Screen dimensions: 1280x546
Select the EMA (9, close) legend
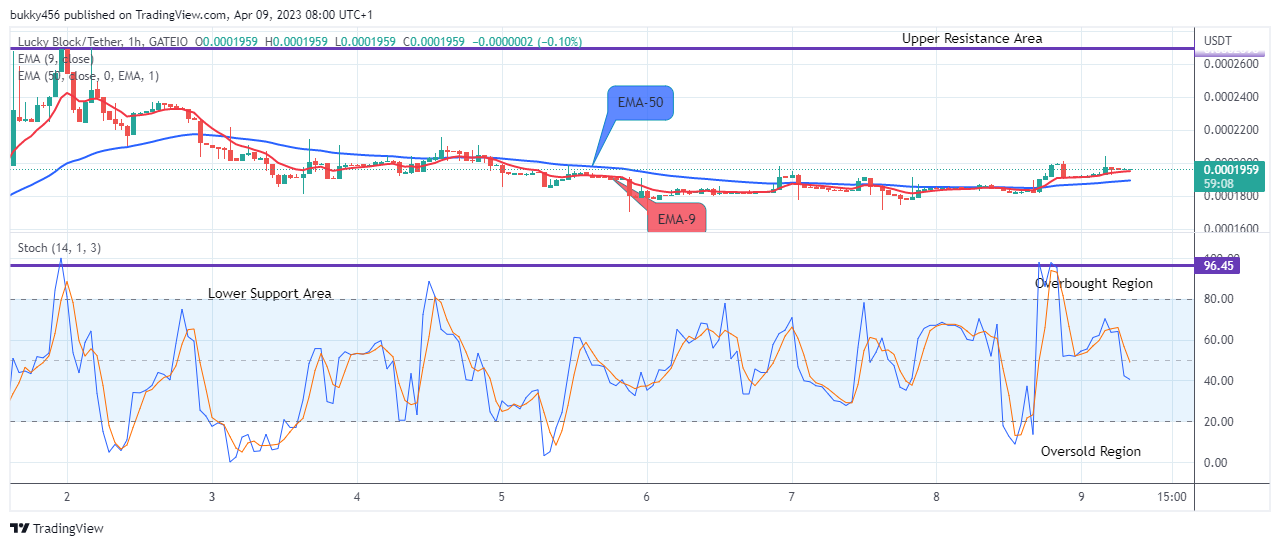coord(56,59)
